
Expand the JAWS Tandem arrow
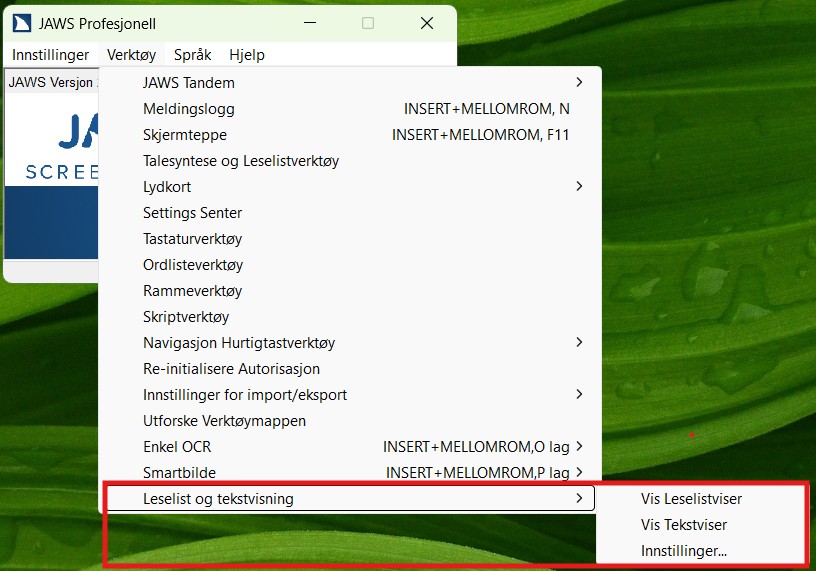click(579, 82)
